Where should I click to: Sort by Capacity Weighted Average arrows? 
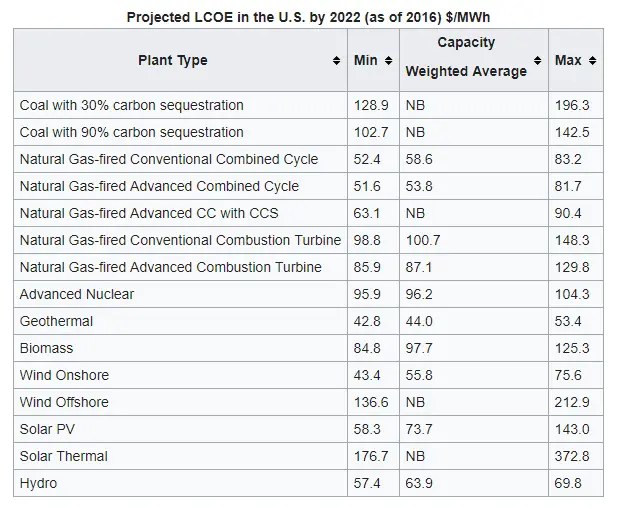point(538,61)
